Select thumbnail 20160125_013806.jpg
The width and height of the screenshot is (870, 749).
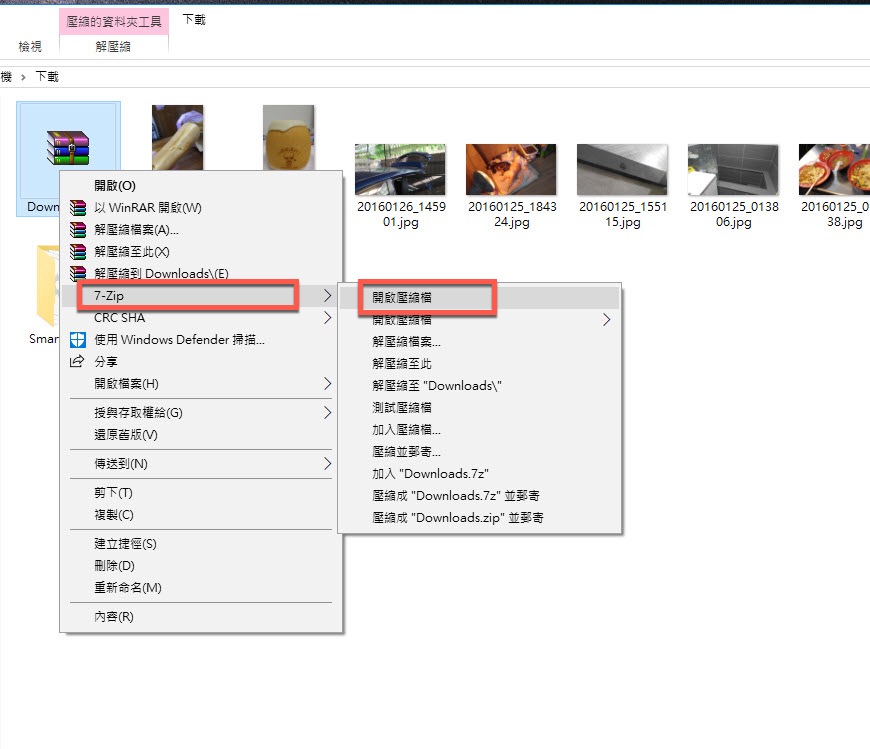[x=733, y=169]
